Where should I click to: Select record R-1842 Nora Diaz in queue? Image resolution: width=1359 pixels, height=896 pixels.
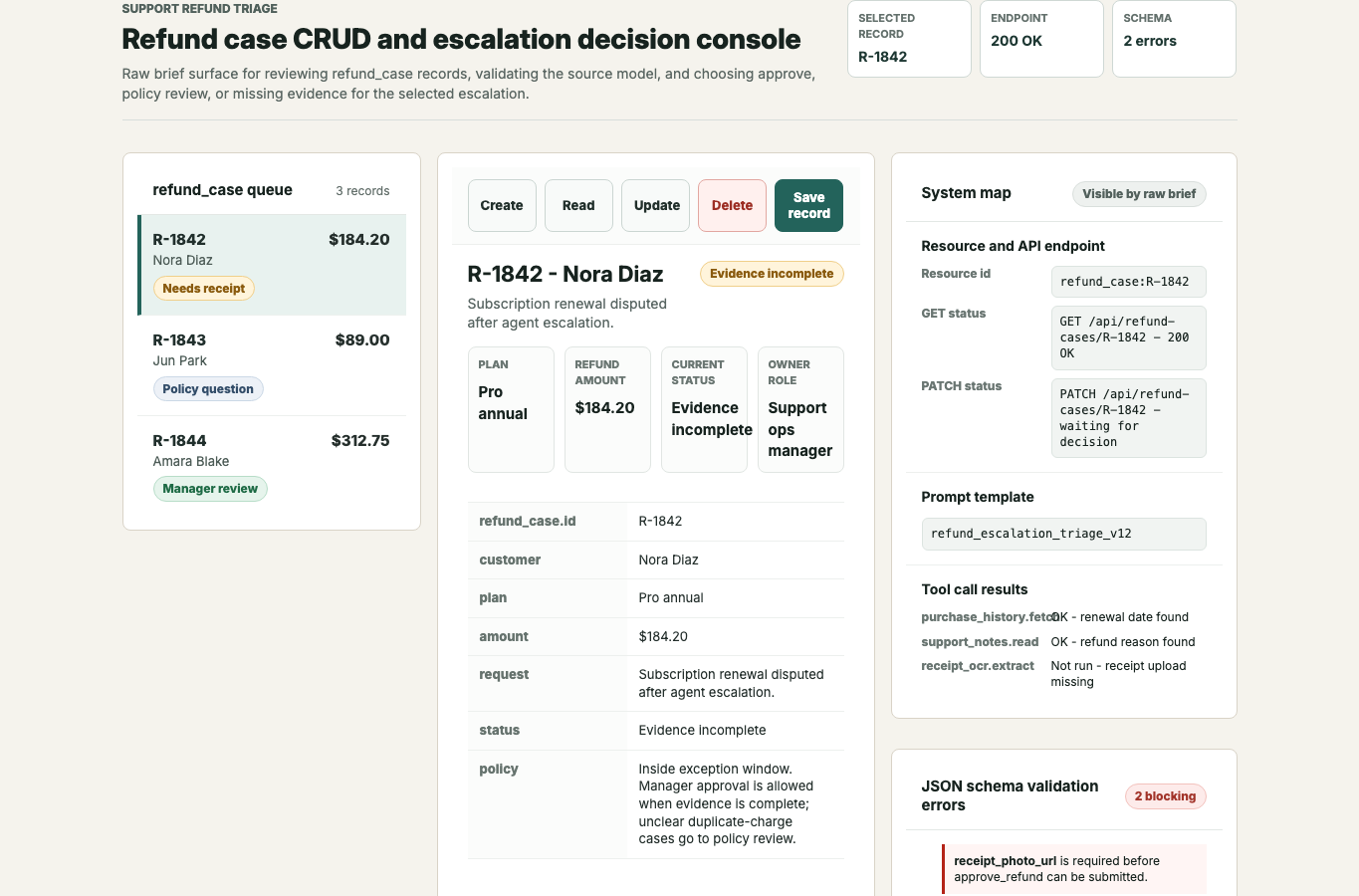[272, 265]
